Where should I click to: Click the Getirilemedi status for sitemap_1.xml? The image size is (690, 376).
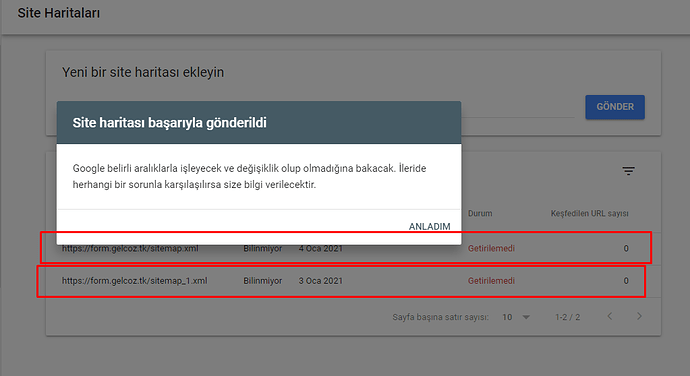tap(491, 281)
